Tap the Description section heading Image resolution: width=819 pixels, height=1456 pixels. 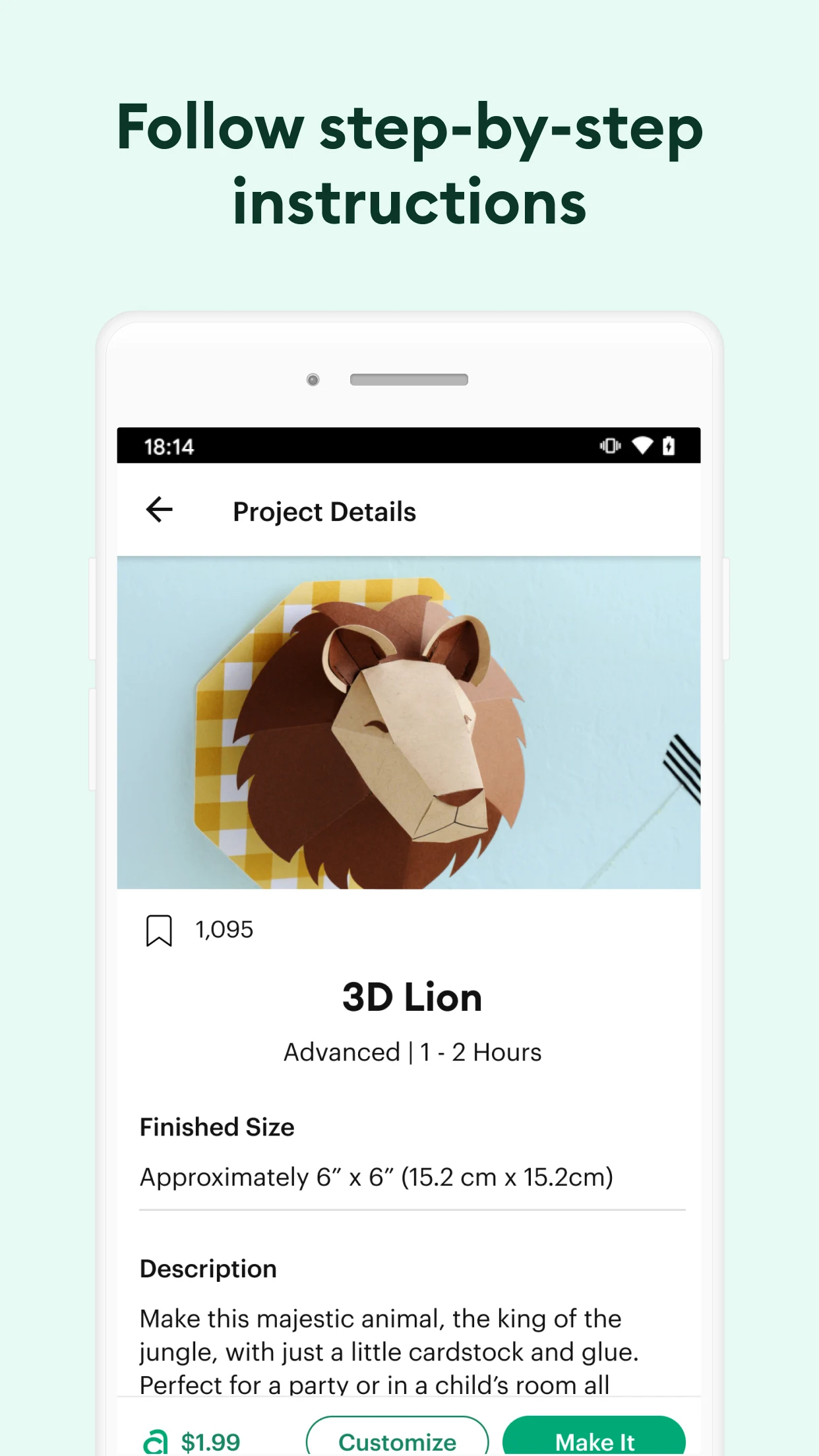[208, 1269]
